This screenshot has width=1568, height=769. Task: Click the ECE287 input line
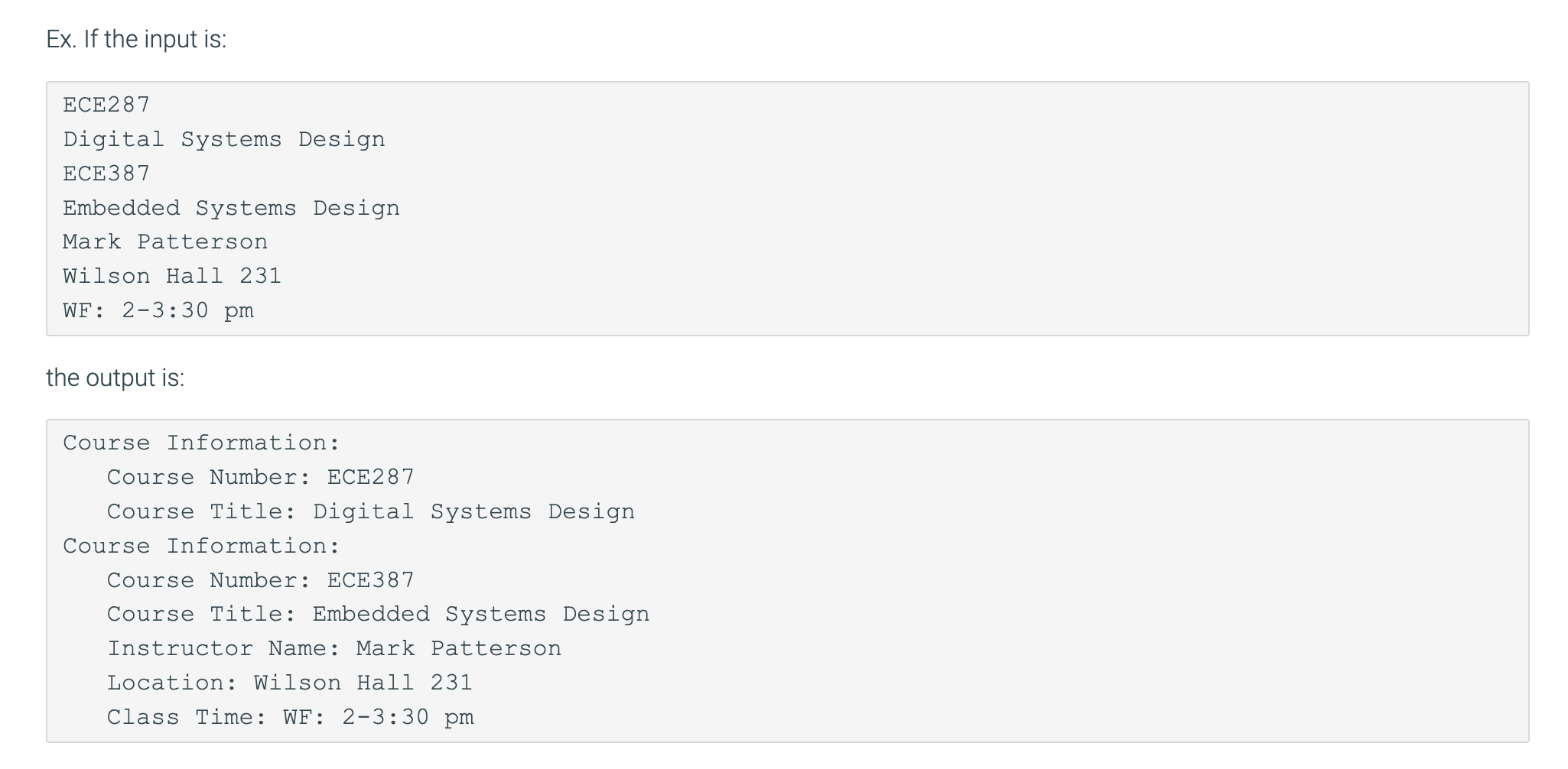click(x=106, y=105)
